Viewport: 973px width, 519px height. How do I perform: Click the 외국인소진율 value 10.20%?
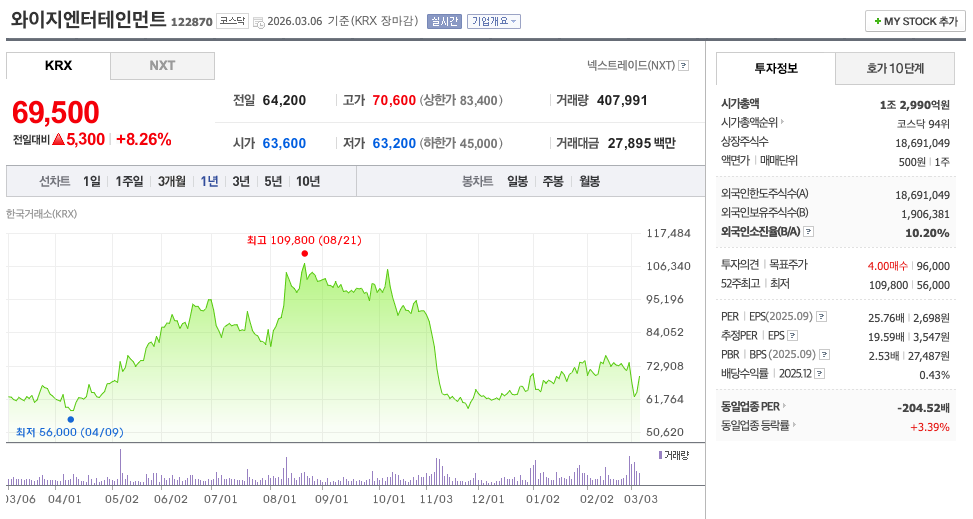(x=928, y=233)
